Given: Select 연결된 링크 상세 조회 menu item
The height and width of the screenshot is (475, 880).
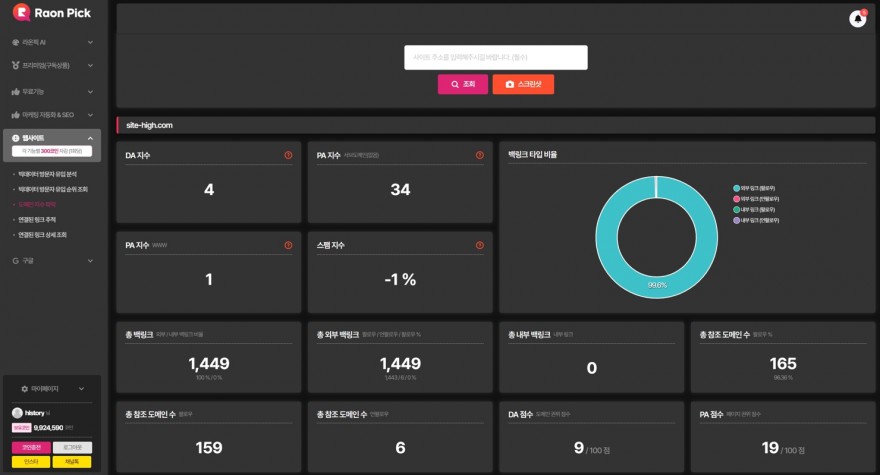Looking at the screenshot, I should (47, 235).
